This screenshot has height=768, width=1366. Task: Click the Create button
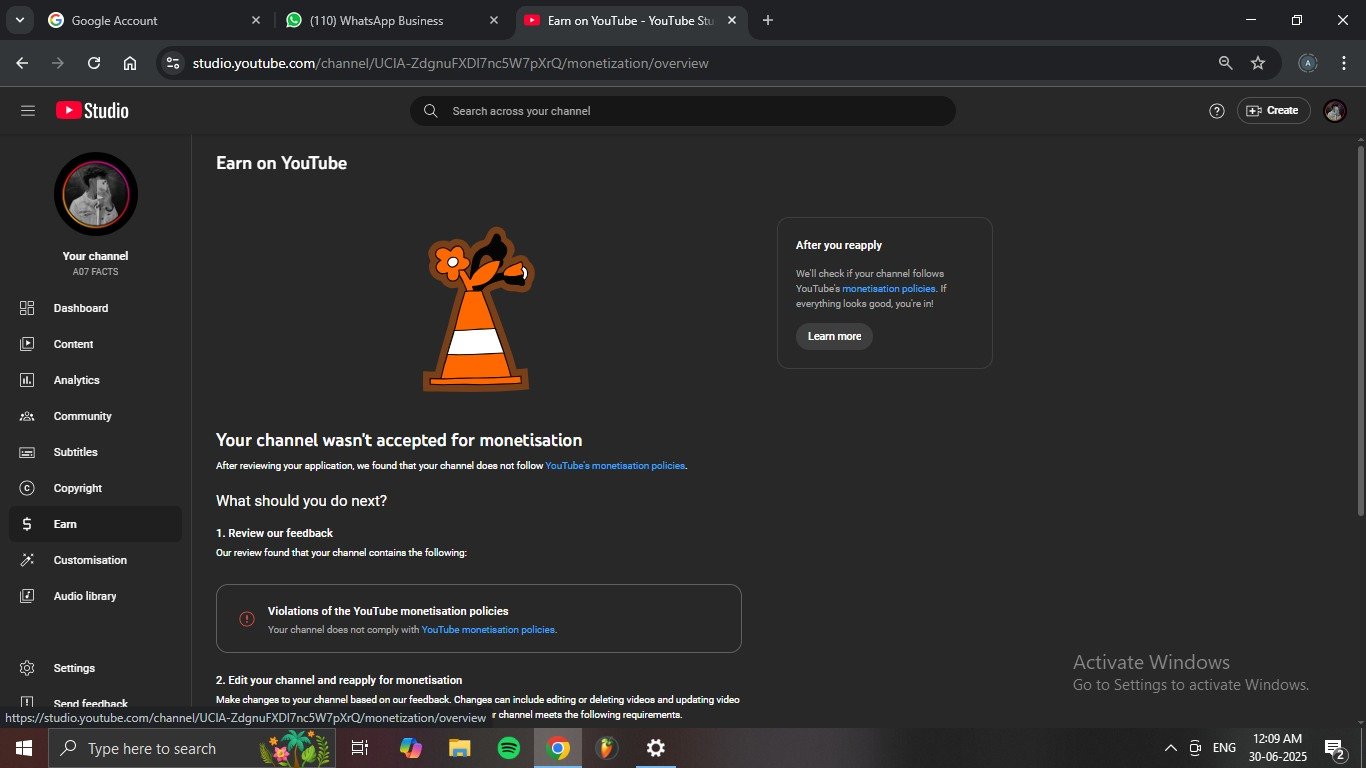(x=1273, y=111)
